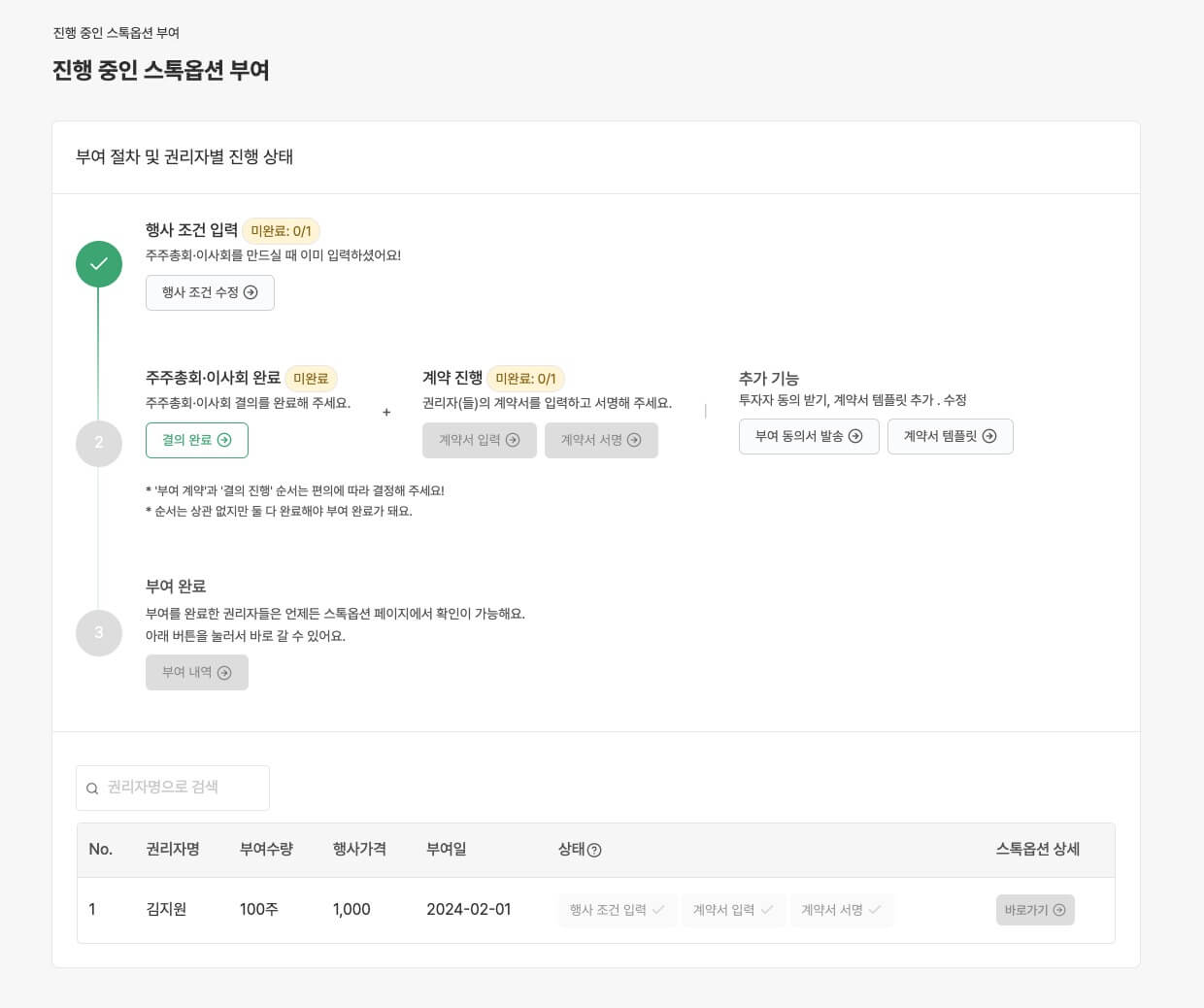Click the 권리자명으로 검색 search input field
This screenshot has height=1008, width=1204.
coord(173,788)
